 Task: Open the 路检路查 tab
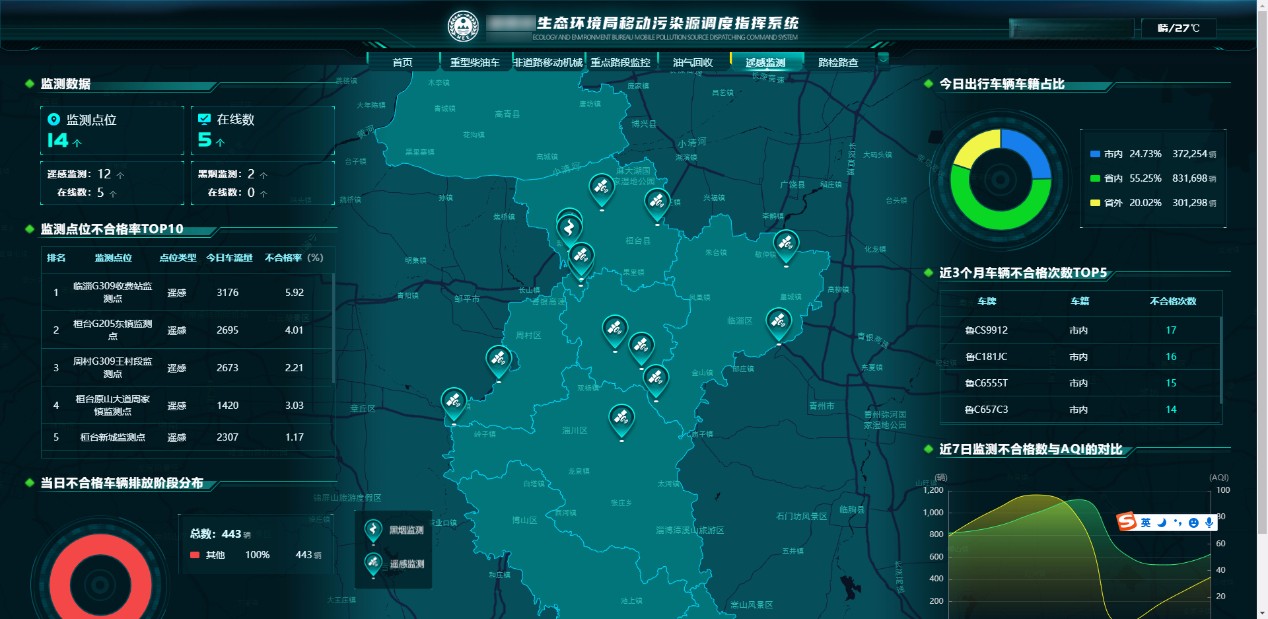point(838,62)
